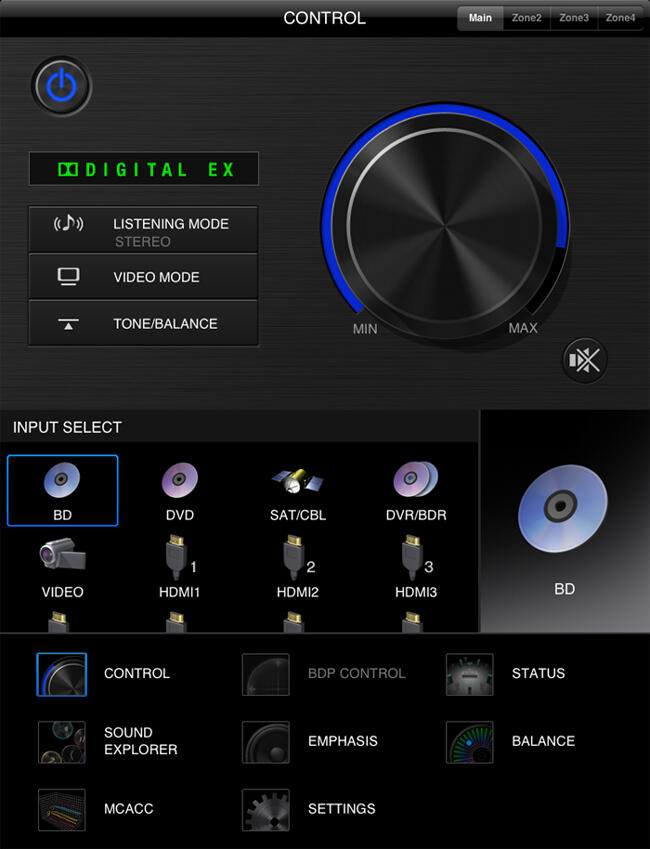650x849 pixels.
Task: Expand the TONE/BALANCE settings
Action: pyautogui.click(x=143, y=323)
